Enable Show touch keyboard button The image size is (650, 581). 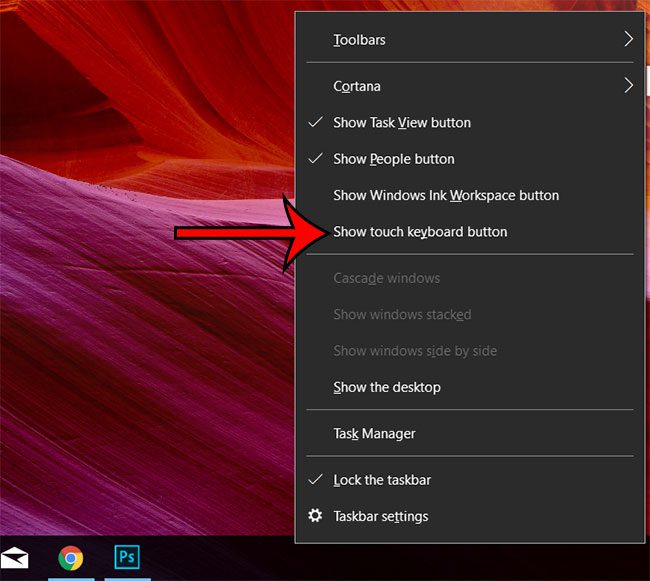coord(420,232)
